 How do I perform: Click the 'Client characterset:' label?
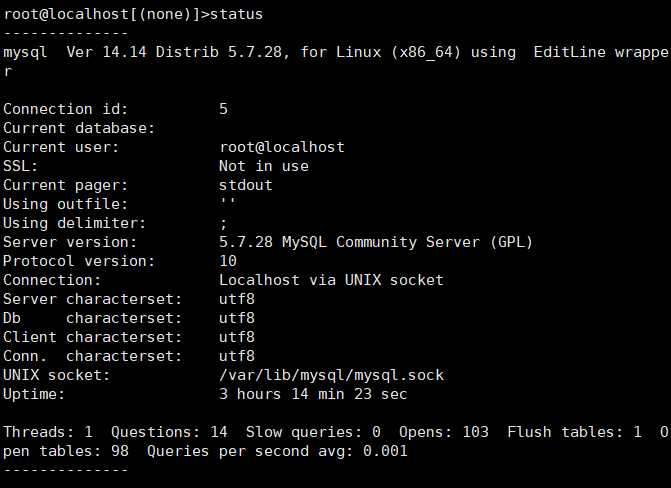[93, 337]
